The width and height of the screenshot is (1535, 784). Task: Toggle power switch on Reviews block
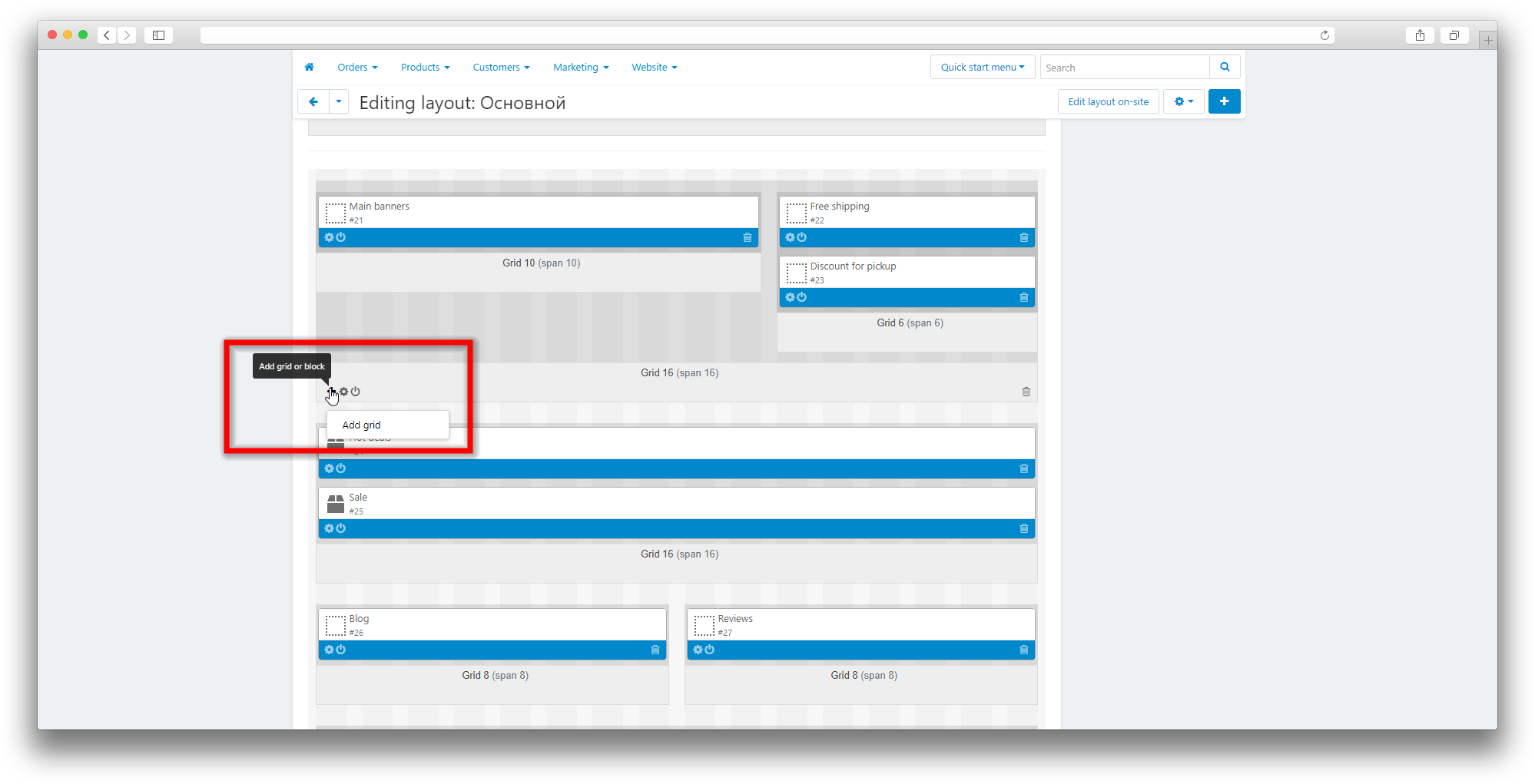710,650
